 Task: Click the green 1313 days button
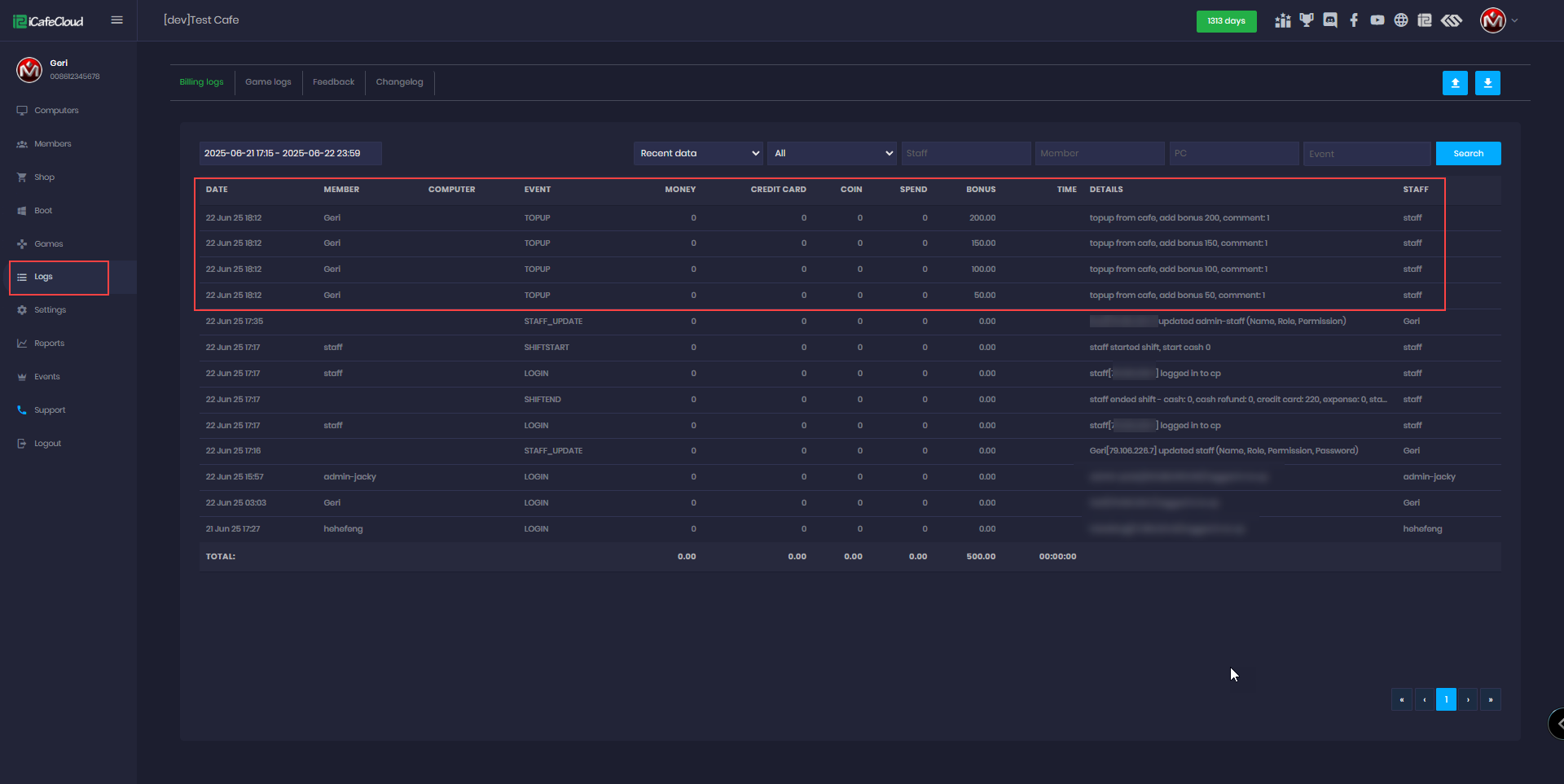coord(1226,21)
